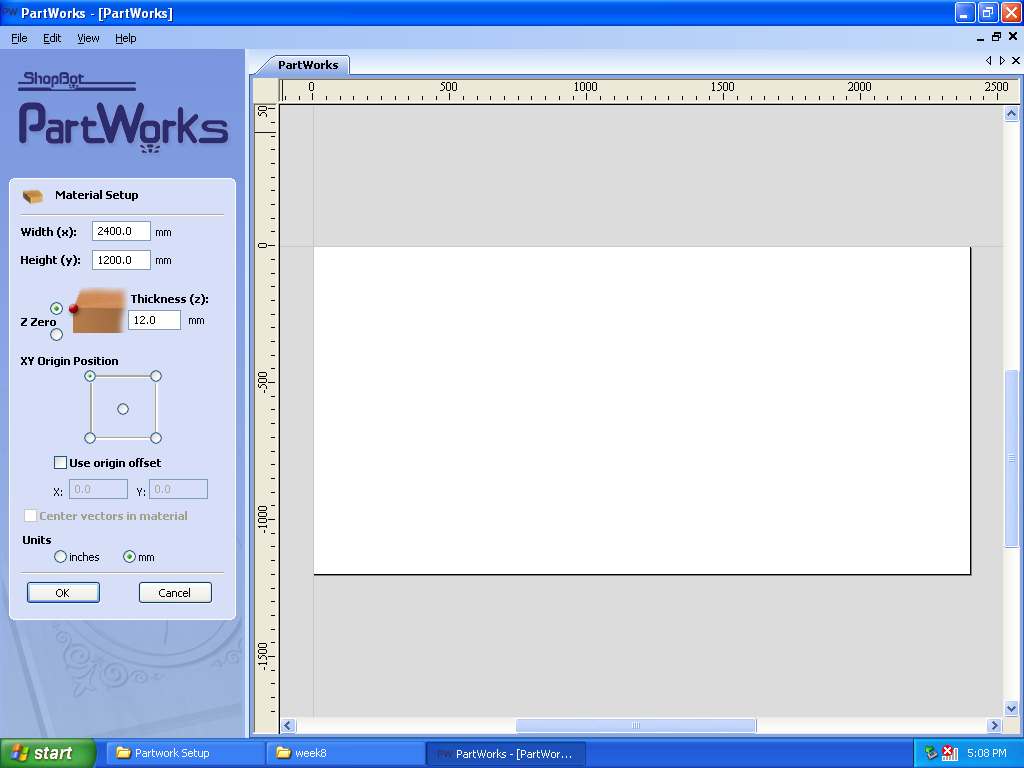
Task: Click the Width (x) input field
Action: point(121,231)
